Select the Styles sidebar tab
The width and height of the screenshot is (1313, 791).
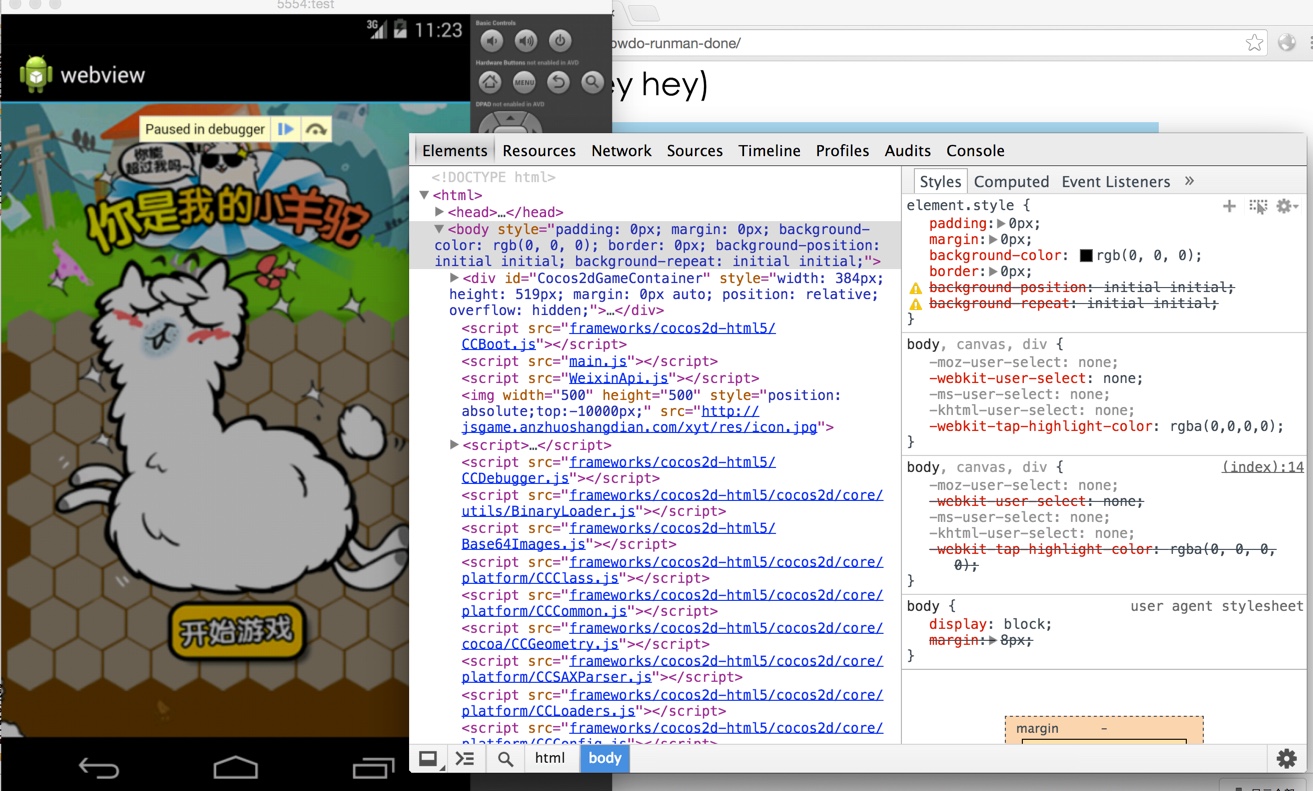pyautogui.click(x=940, y=181)
